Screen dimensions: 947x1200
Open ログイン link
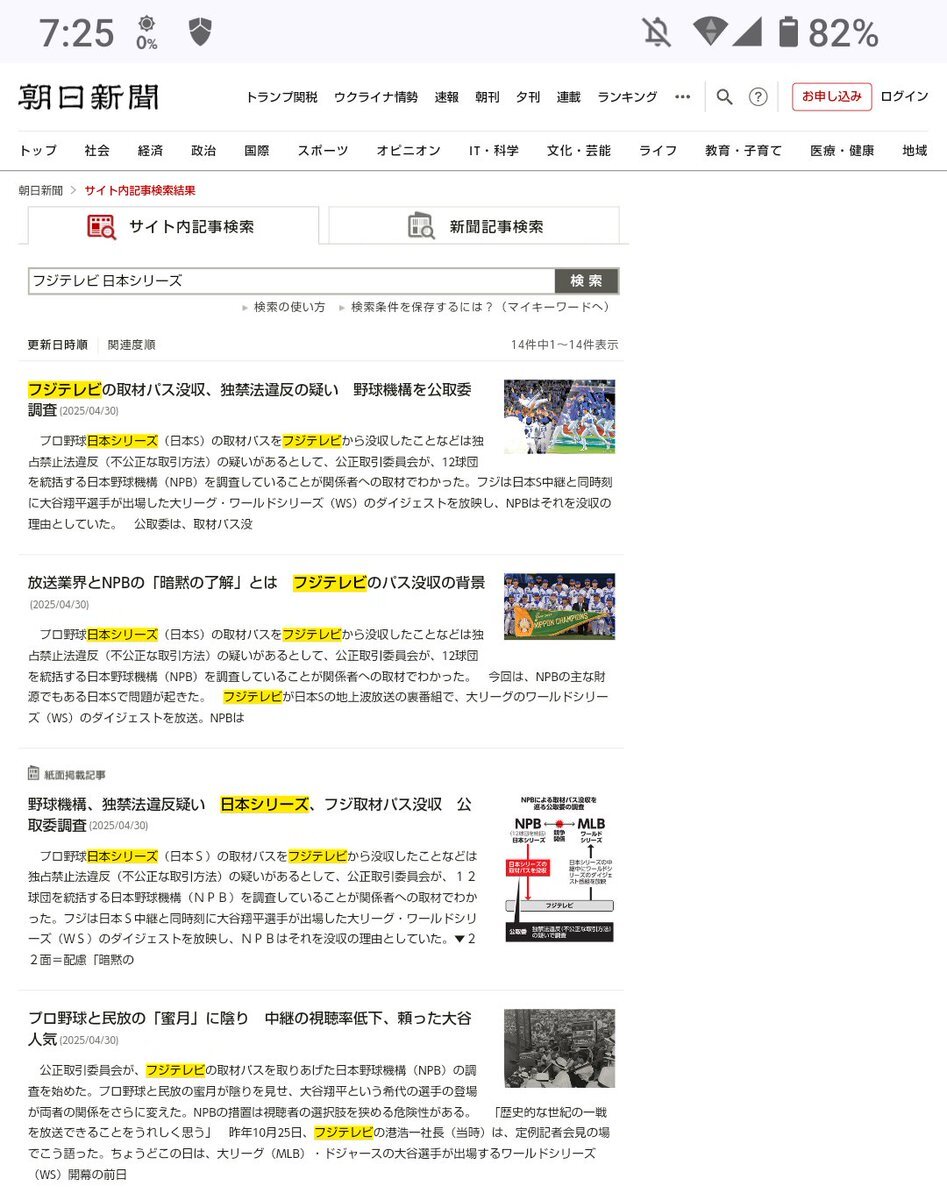(x=904, y=97)
